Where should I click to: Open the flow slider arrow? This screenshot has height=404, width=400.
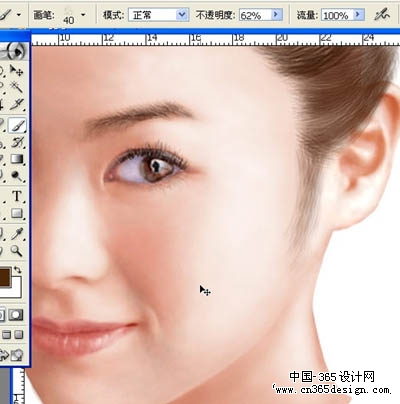(358, 15)
